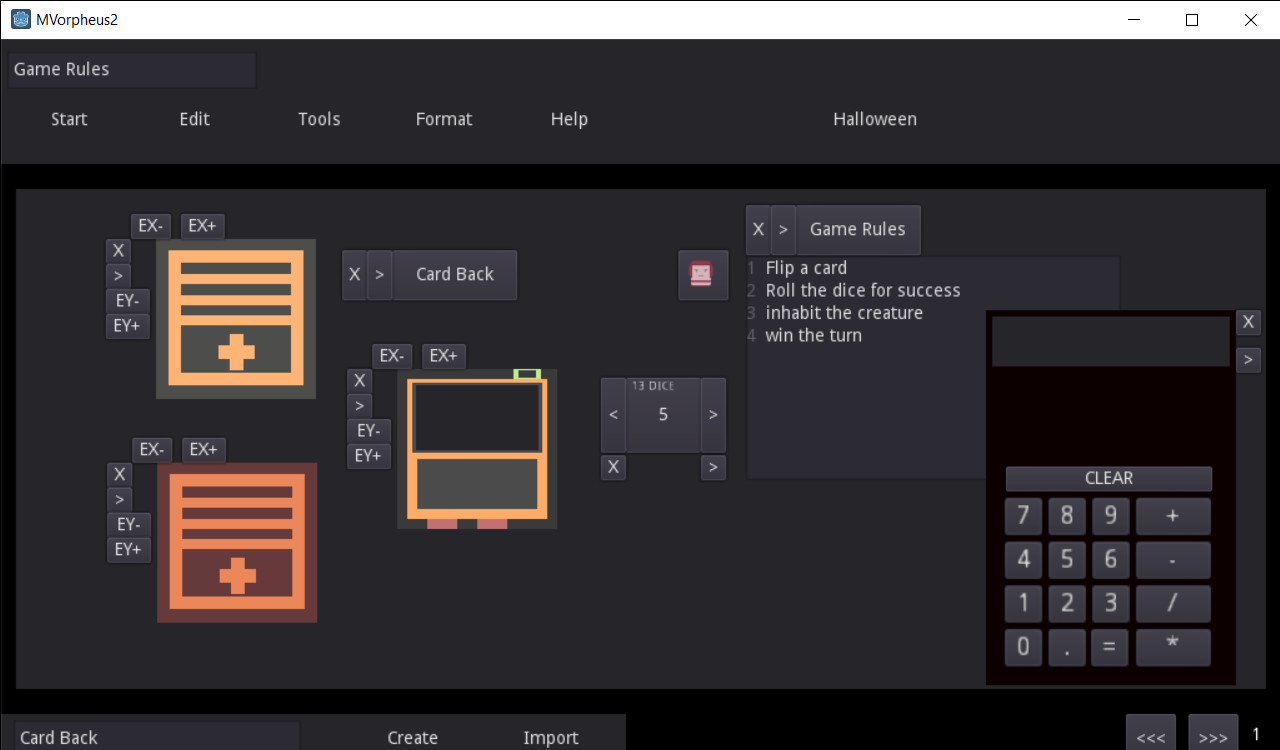
Task: Click the >>> page navigation button
Action: tap(1212, 737)
